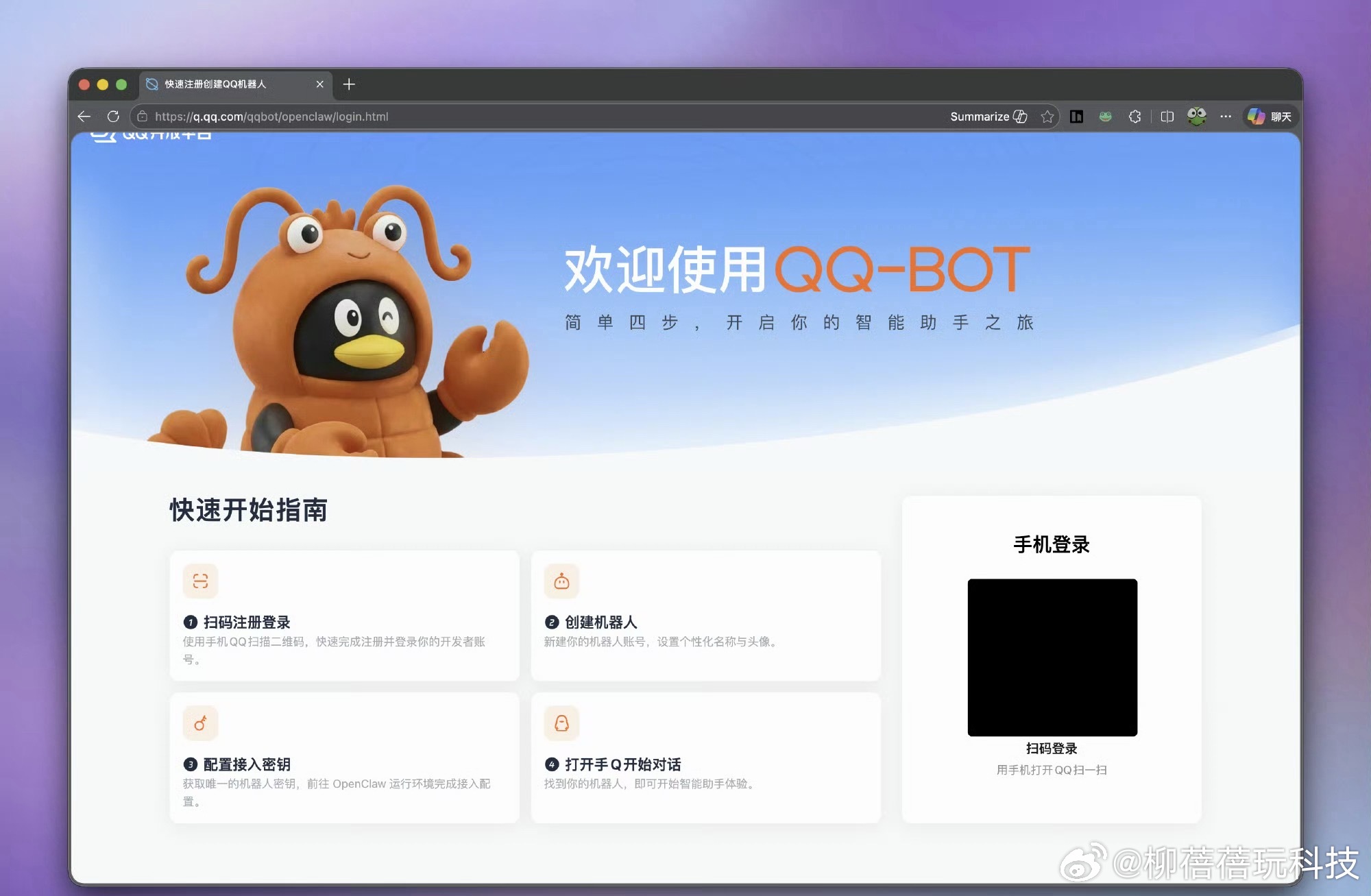1371x896 pixels.
Task: Go back using the back arrow
Action: pyautogui.click(x=84, y=117)
